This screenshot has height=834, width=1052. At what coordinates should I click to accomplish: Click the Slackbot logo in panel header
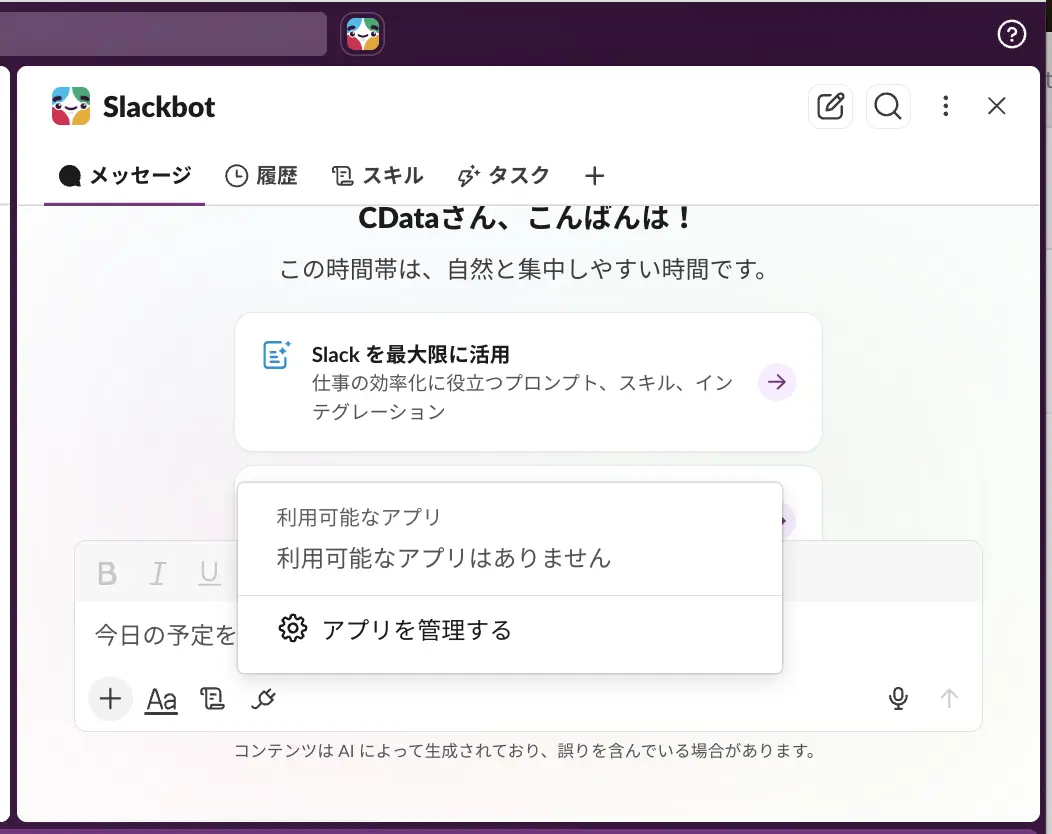pyautogui.click(x=71, y=106)
